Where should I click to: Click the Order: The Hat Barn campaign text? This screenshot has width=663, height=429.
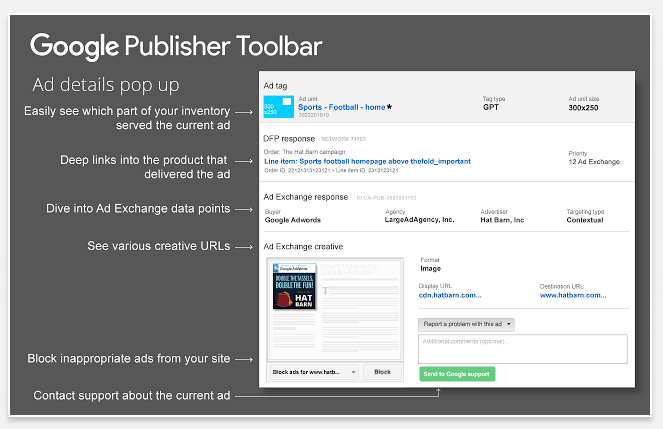[304, 152]
